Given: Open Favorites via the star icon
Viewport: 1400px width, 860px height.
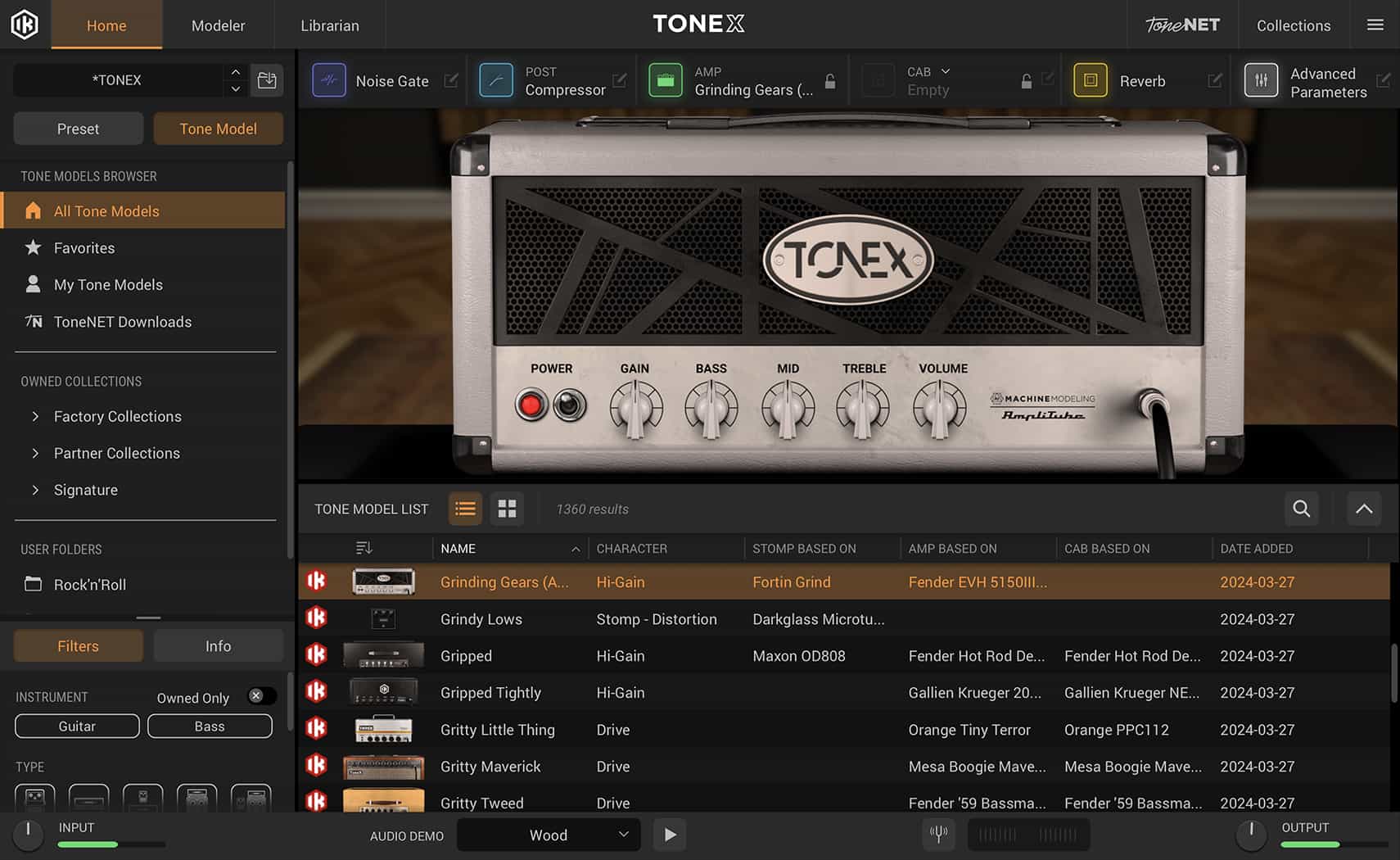Looking at the screenshot, I should pos(33,247).
